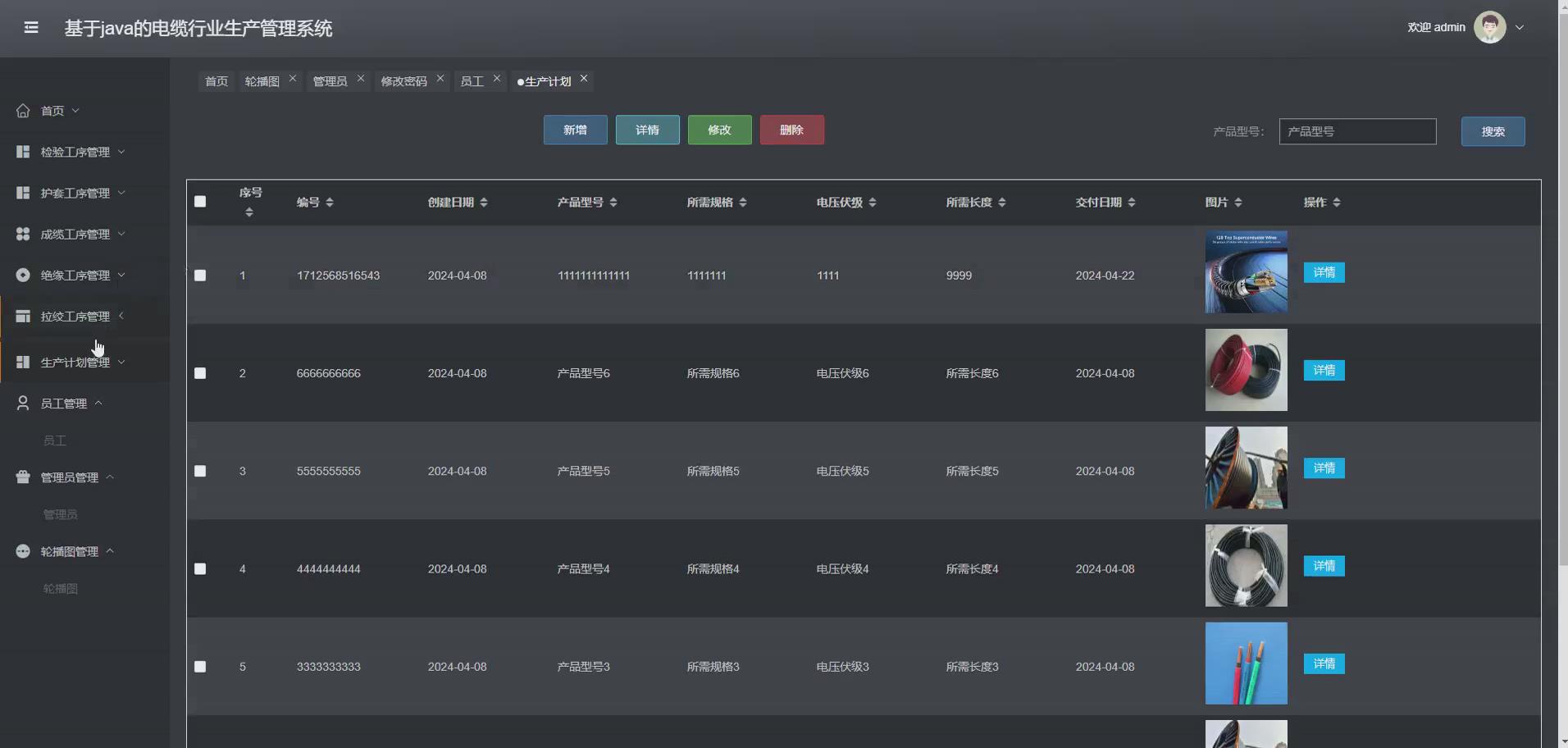Open the cable image for row 1712568516543
1568x748 pixels.
[1247, 271]
